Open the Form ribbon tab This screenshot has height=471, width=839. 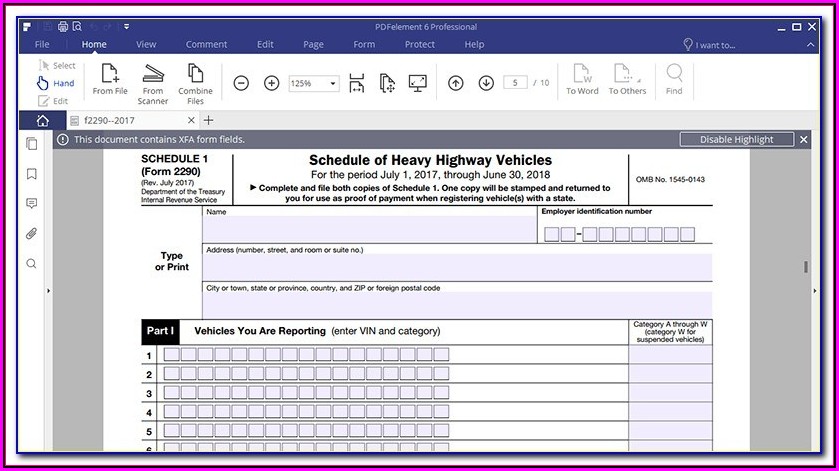point(364,44)
